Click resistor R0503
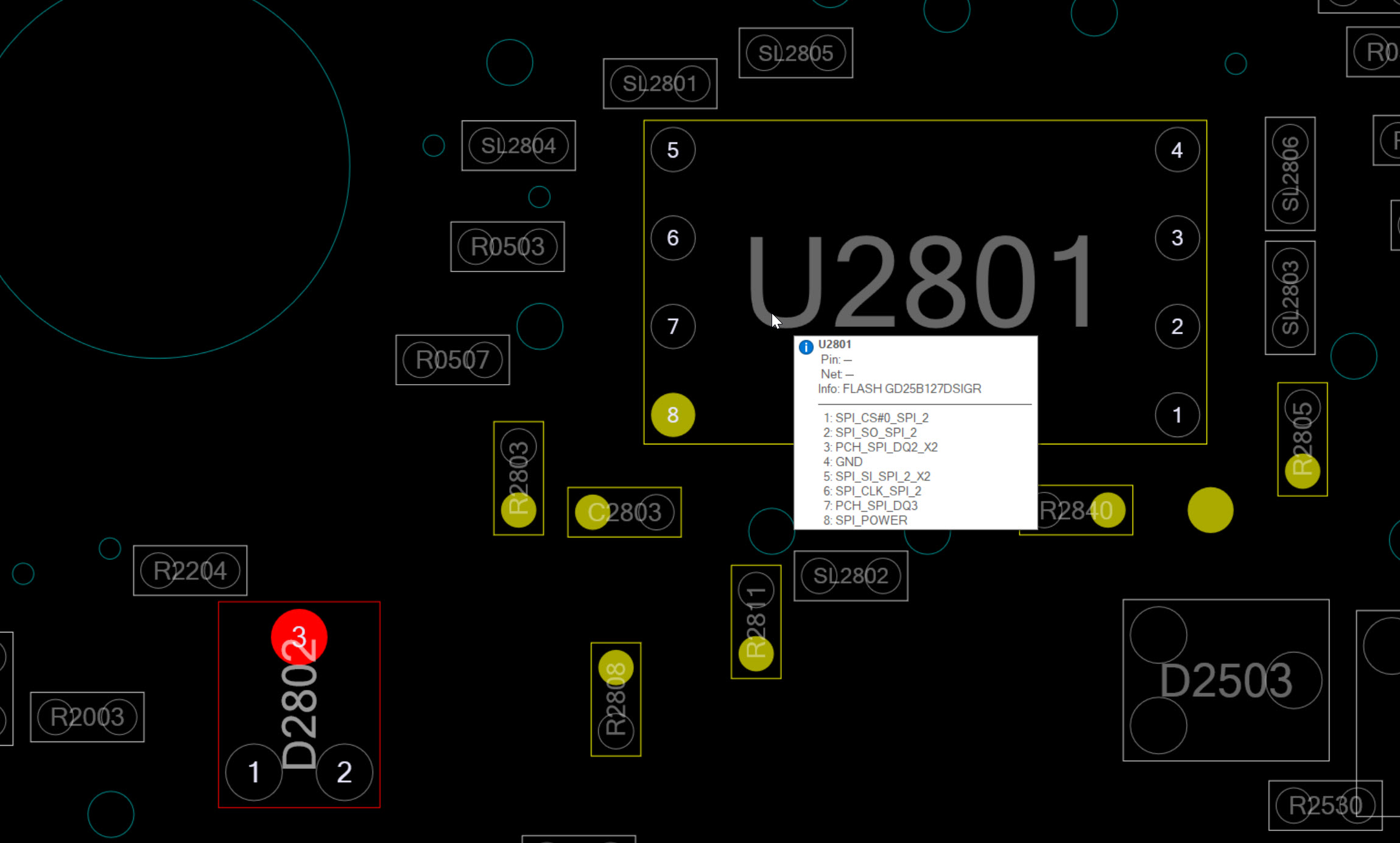The image size is (1400, 843). [507, 247]
